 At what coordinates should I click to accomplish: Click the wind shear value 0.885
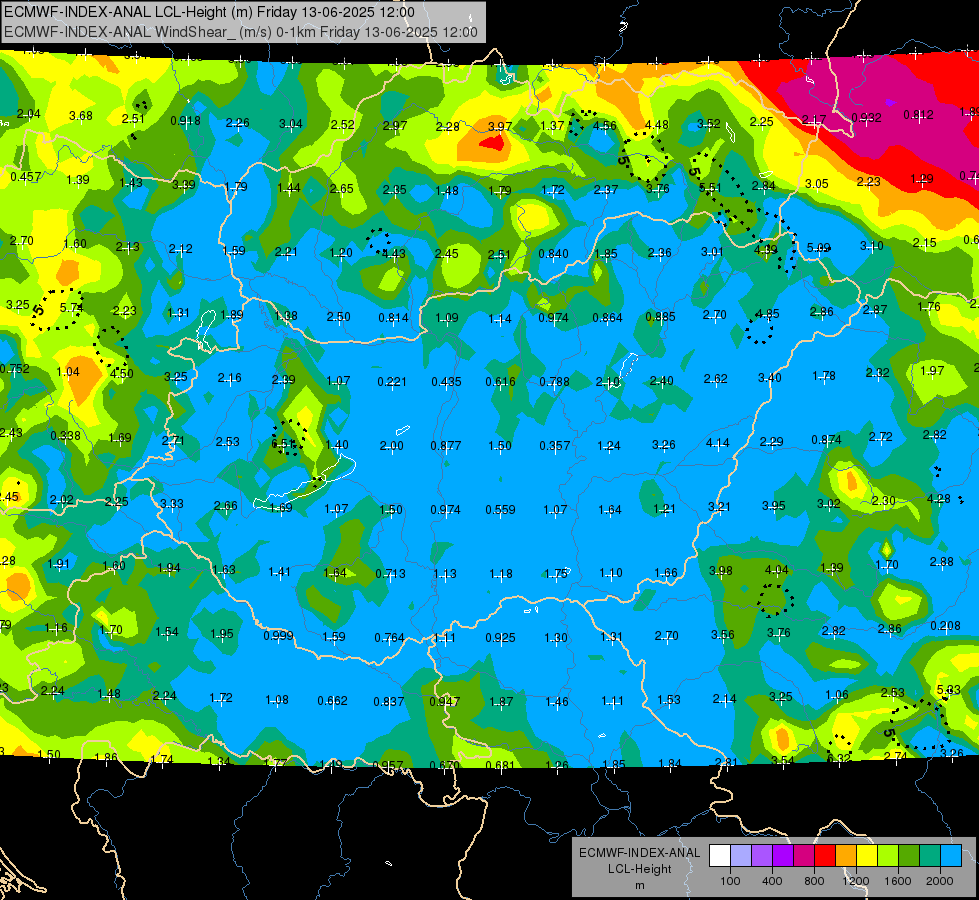[x=661, y=317]
